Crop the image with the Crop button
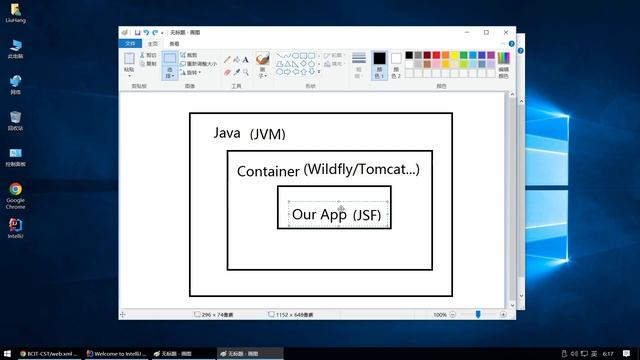 click(x=189, y=55)
